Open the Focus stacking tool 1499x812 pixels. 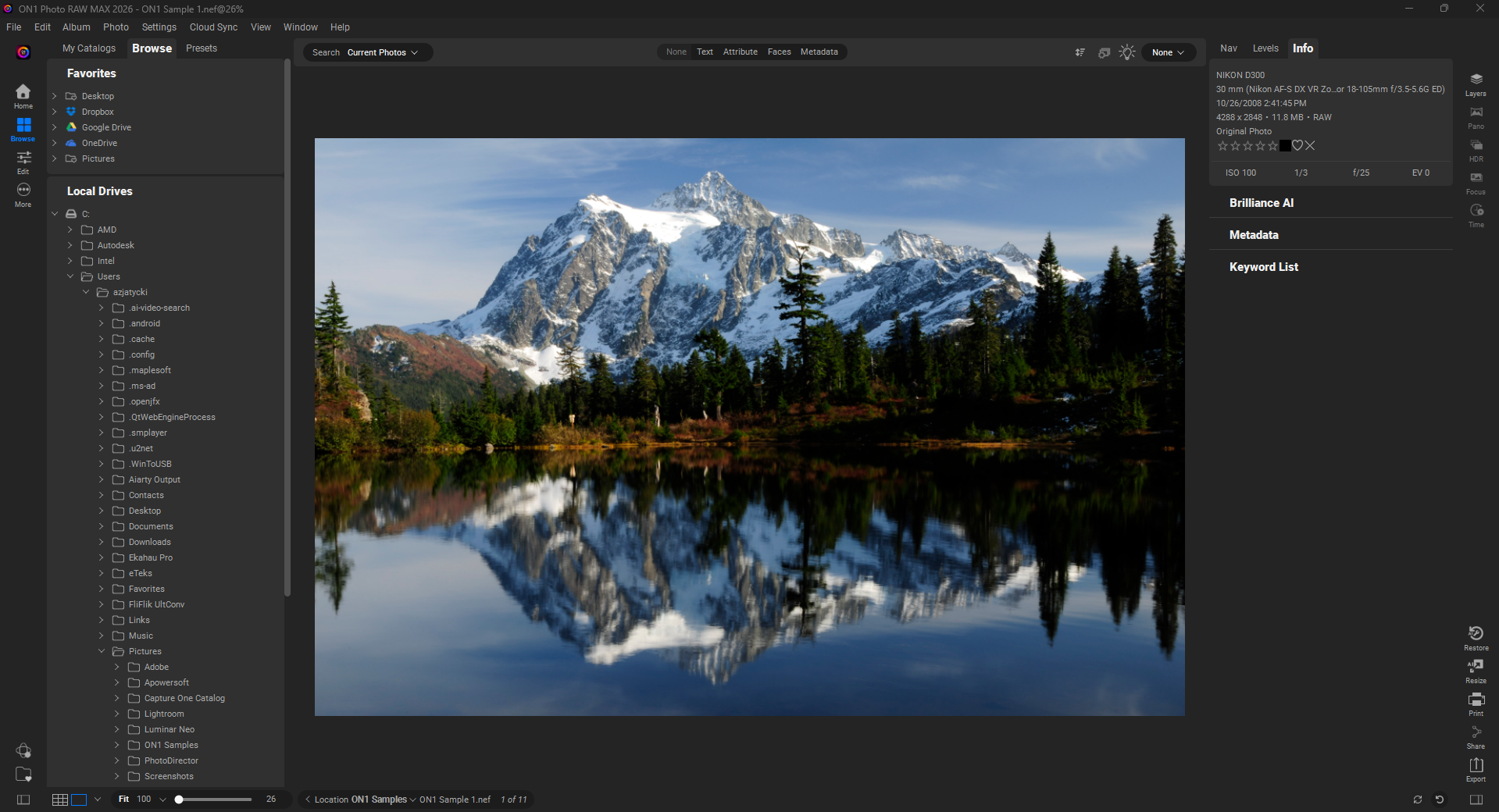[1476, 182]
